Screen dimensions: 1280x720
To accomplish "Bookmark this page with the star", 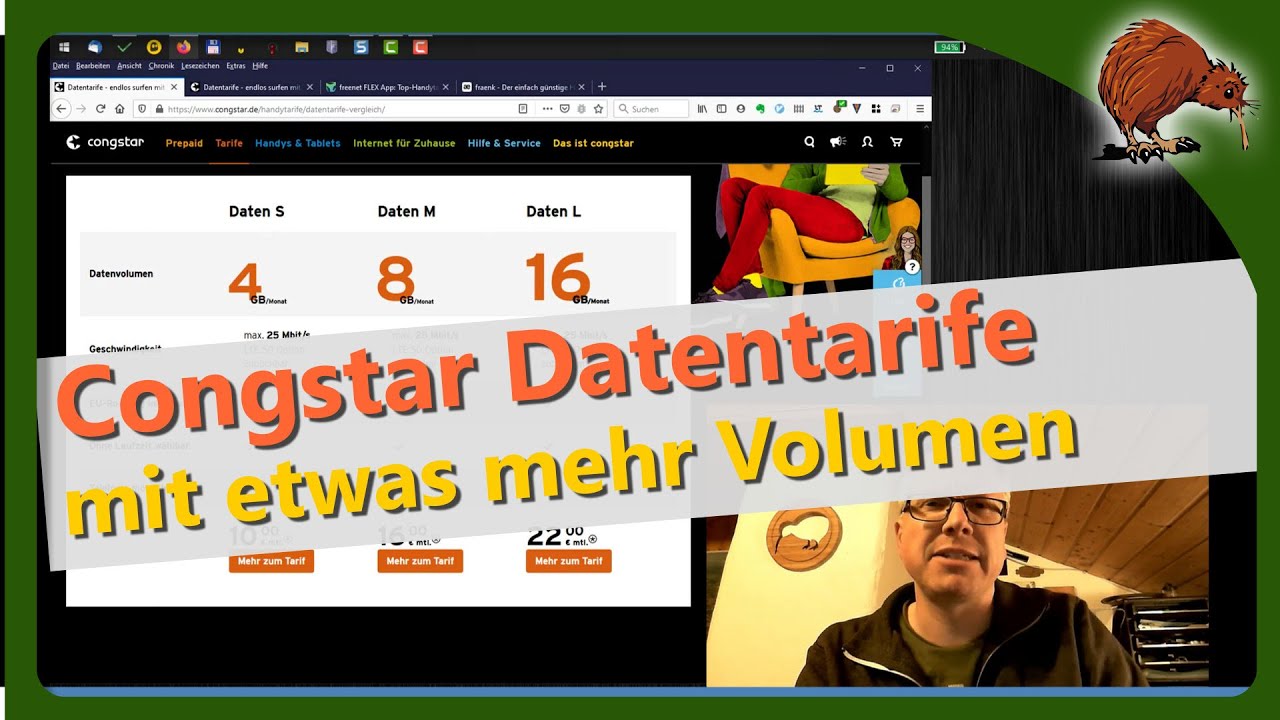I will [x=598, y=108].
